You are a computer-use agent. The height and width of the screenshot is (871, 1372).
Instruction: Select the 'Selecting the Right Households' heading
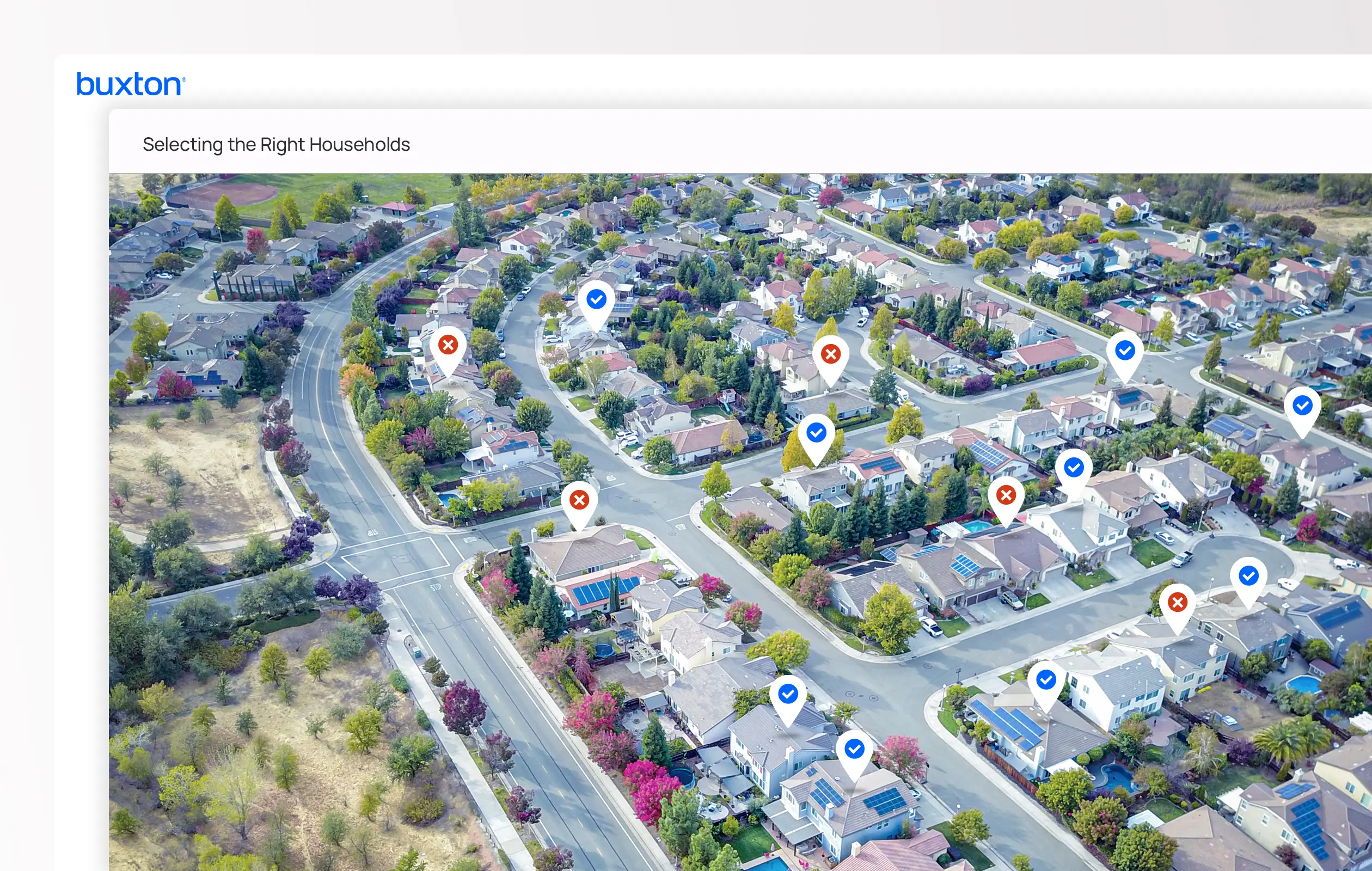coord(277,145)
